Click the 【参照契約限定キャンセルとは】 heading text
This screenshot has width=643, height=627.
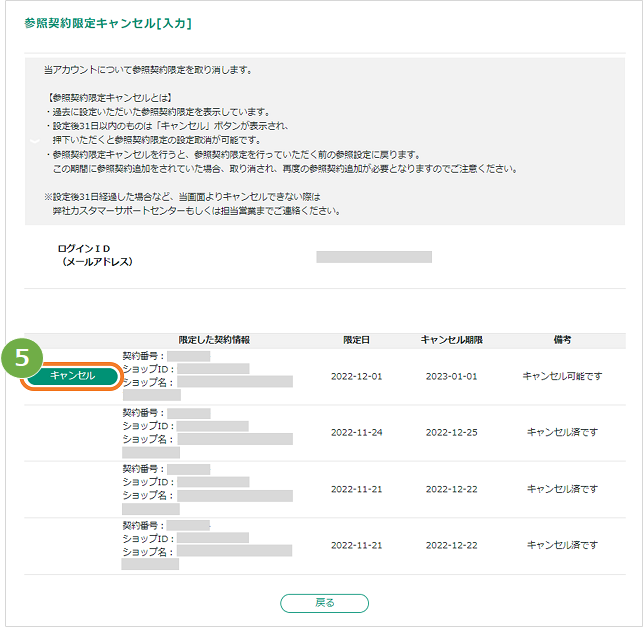(x=108, y=98)
